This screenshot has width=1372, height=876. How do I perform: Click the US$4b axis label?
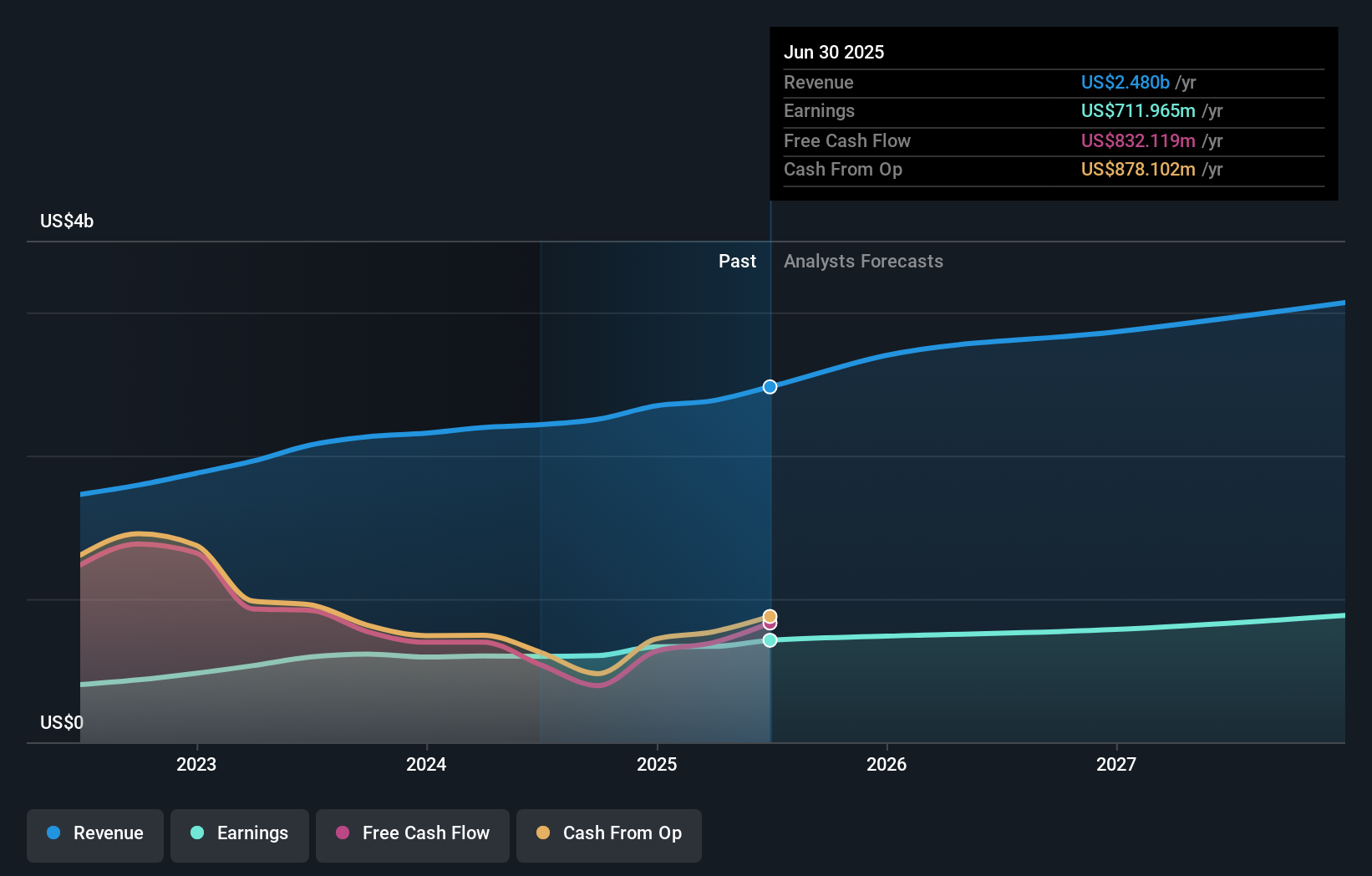[x=68, y=221]
